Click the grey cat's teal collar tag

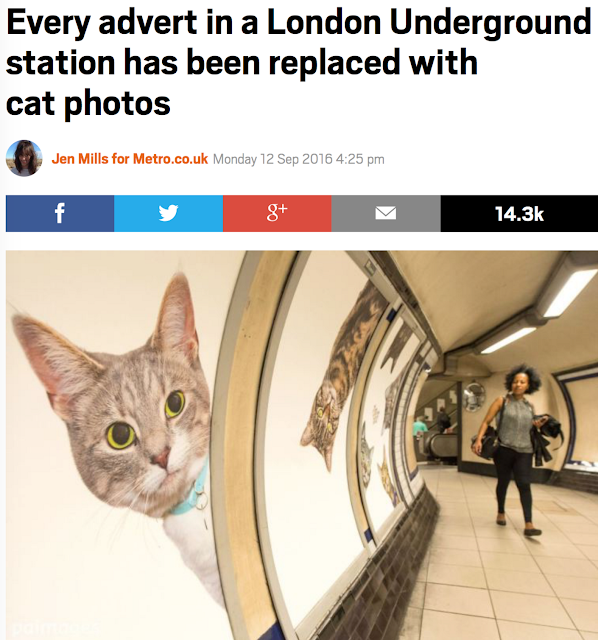[x=201, y=500]
